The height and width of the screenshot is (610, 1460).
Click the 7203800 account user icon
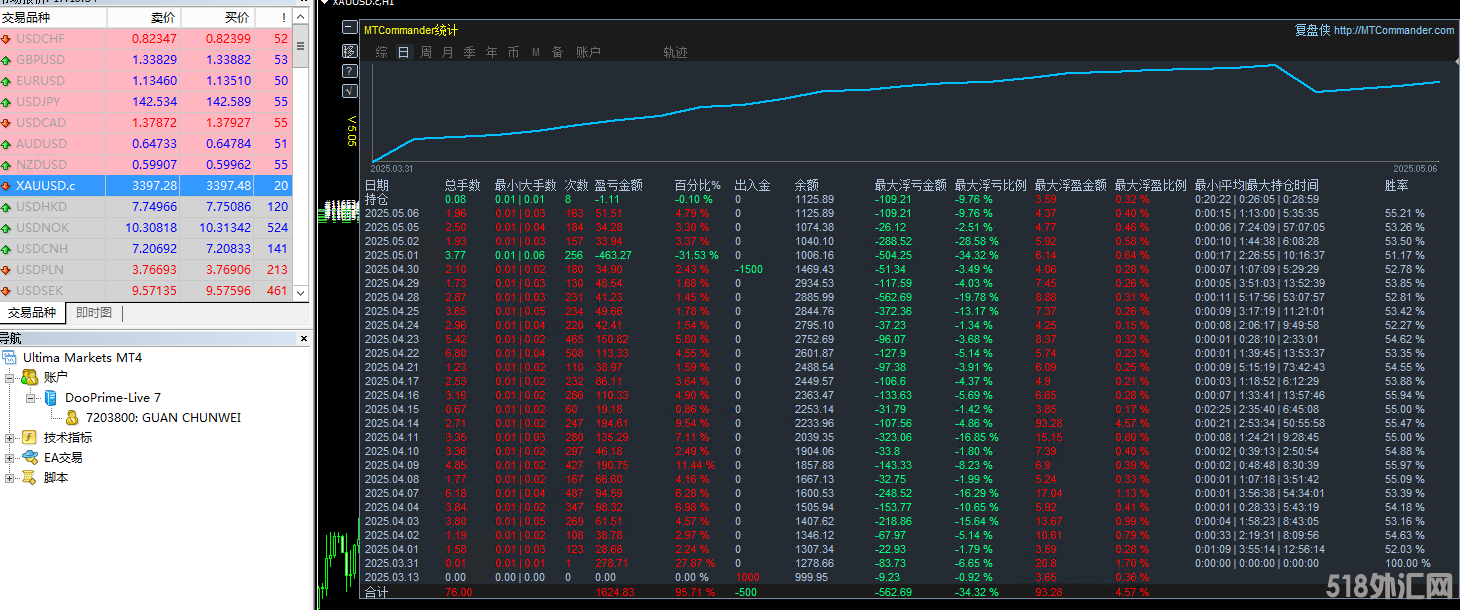click(72, 417)
